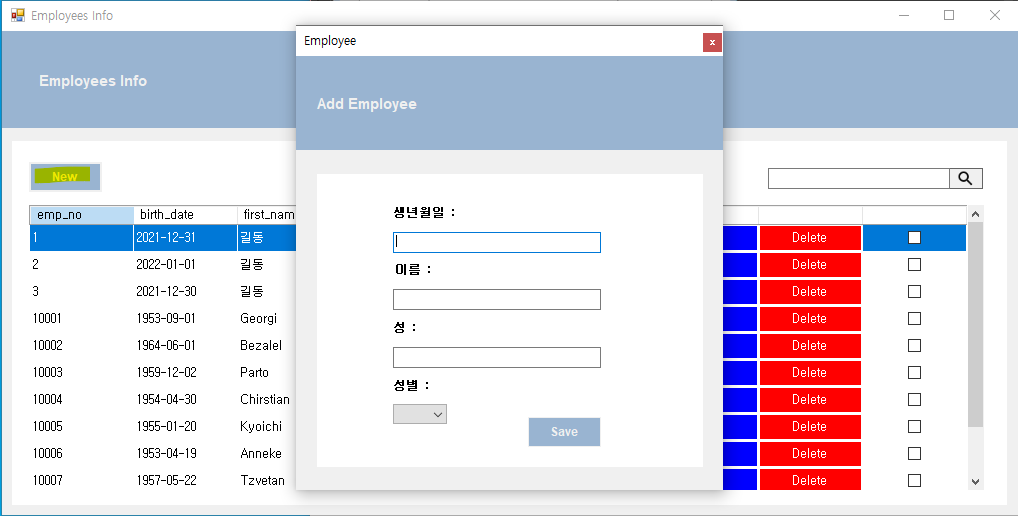Image resolution: width=1018 pixels, height=516 pixels.
Task: Tick the checkbox in row emp_no 2
Action: point(914,265)
